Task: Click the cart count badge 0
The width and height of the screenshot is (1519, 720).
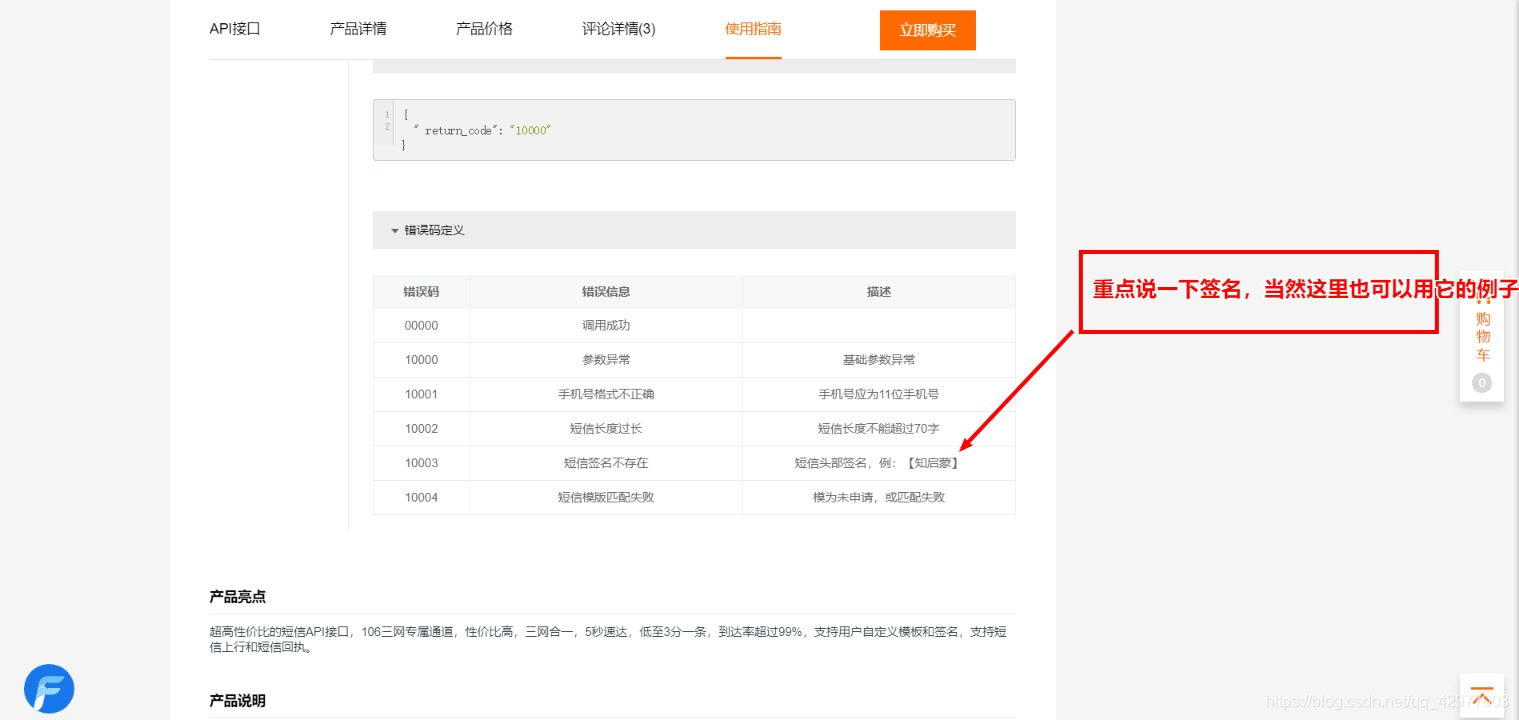Action: 1482,383
